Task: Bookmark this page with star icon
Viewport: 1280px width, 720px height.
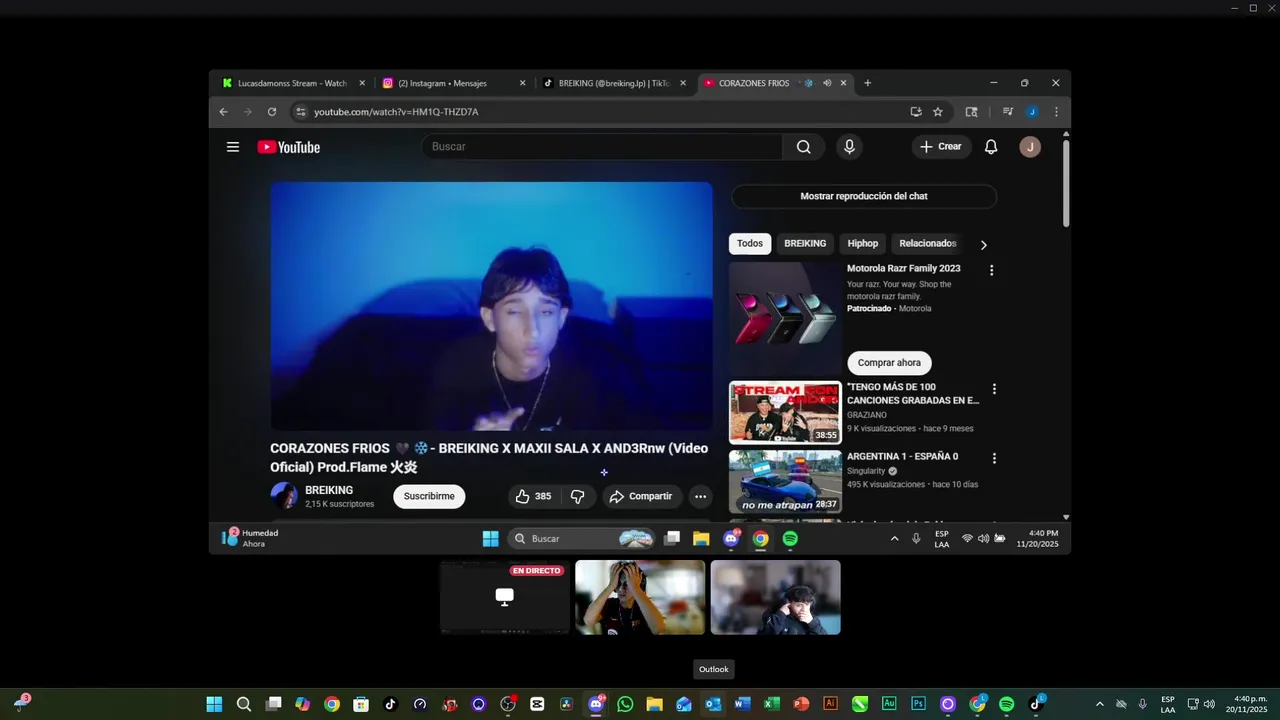Action: tap(938, 112)
